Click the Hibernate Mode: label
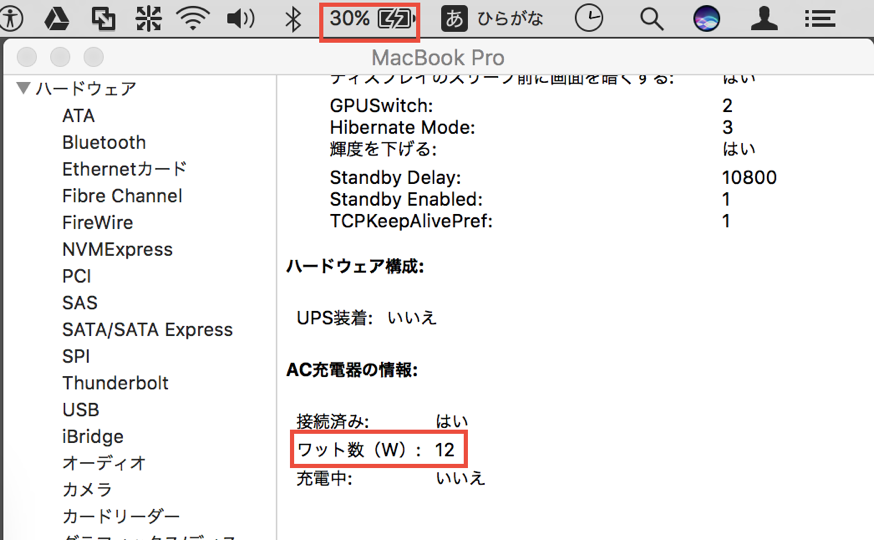The image size is (874, 540). tap(402, 127)
